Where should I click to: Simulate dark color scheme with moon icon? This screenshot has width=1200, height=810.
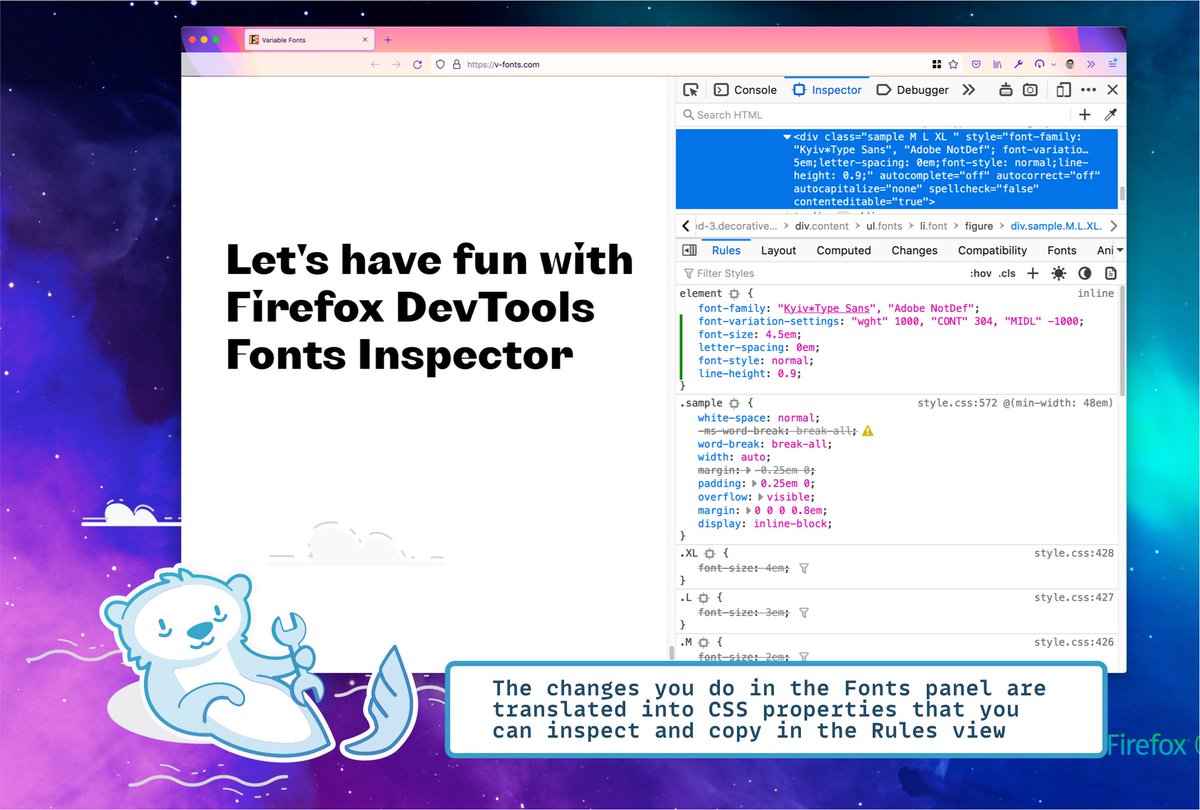pyautogui.click(x=1085, y=273)
